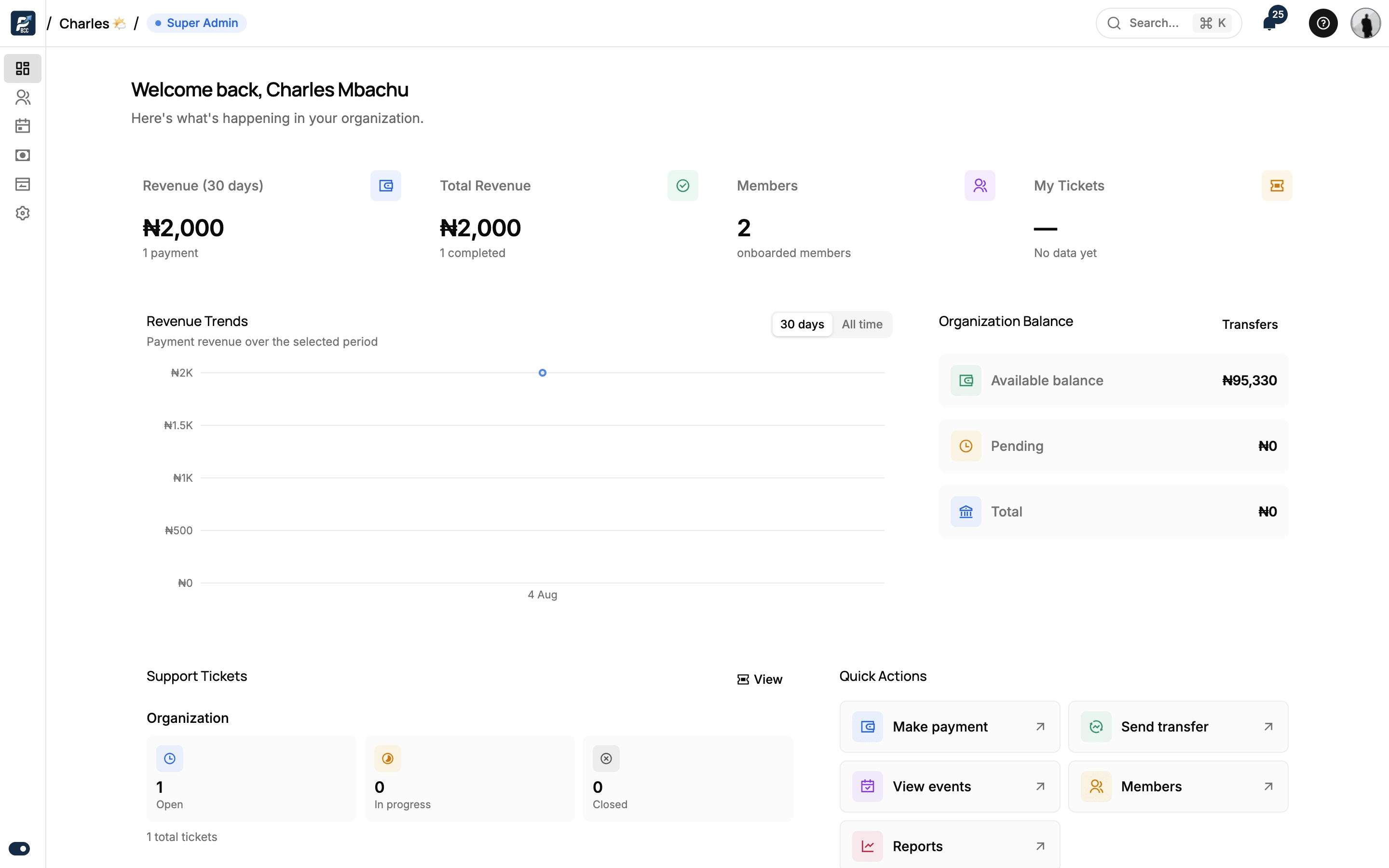1389x868 pixels.
Task: Click the Super Admin role badge
Action: click(x=196, y=23)
